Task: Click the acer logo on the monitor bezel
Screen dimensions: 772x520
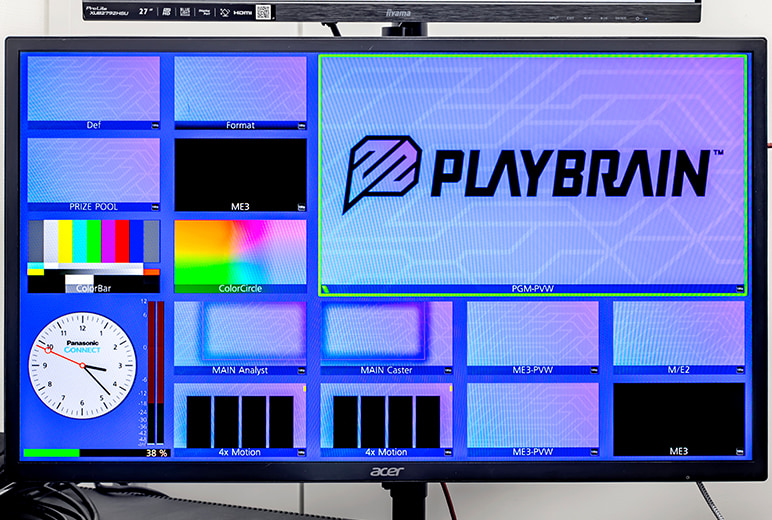Action: click(385, 471)
